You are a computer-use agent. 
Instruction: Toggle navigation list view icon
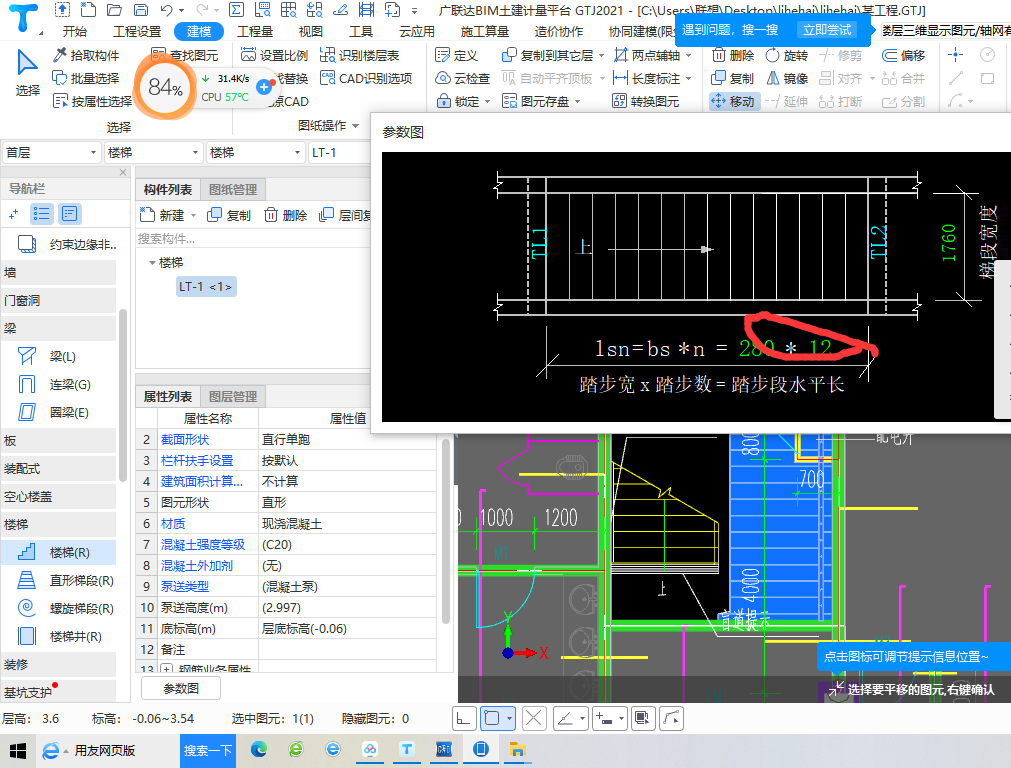(42, 214)
